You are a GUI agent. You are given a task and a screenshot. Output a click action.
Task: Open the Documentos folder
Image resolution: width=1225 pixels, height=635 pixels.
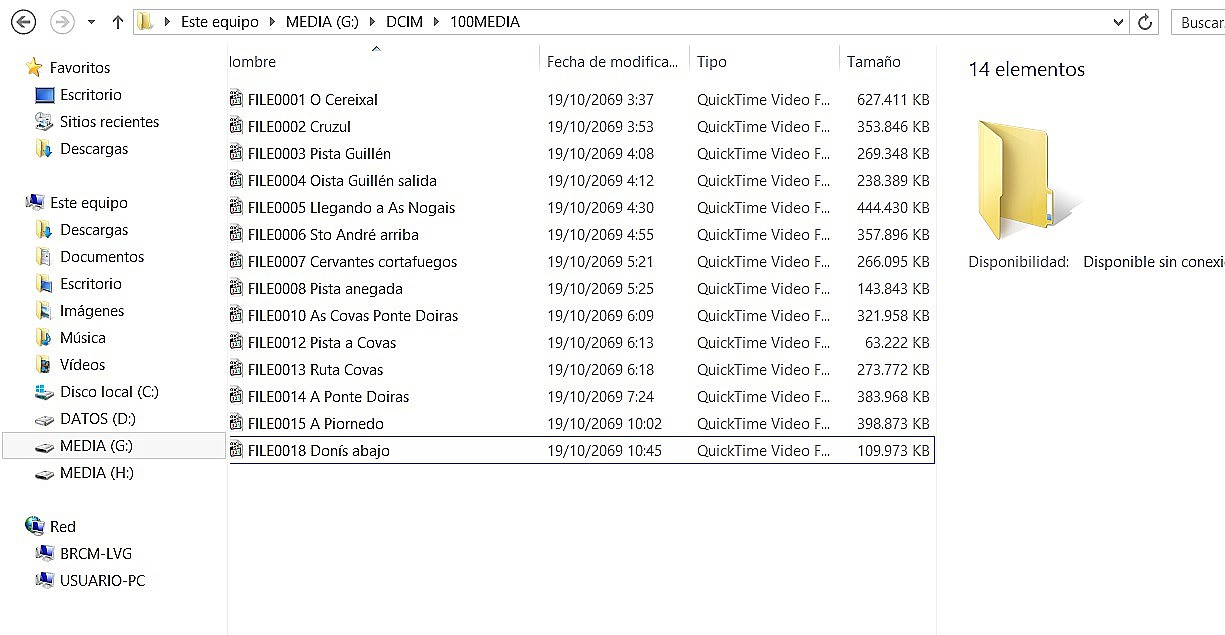(x=101, y=257)
